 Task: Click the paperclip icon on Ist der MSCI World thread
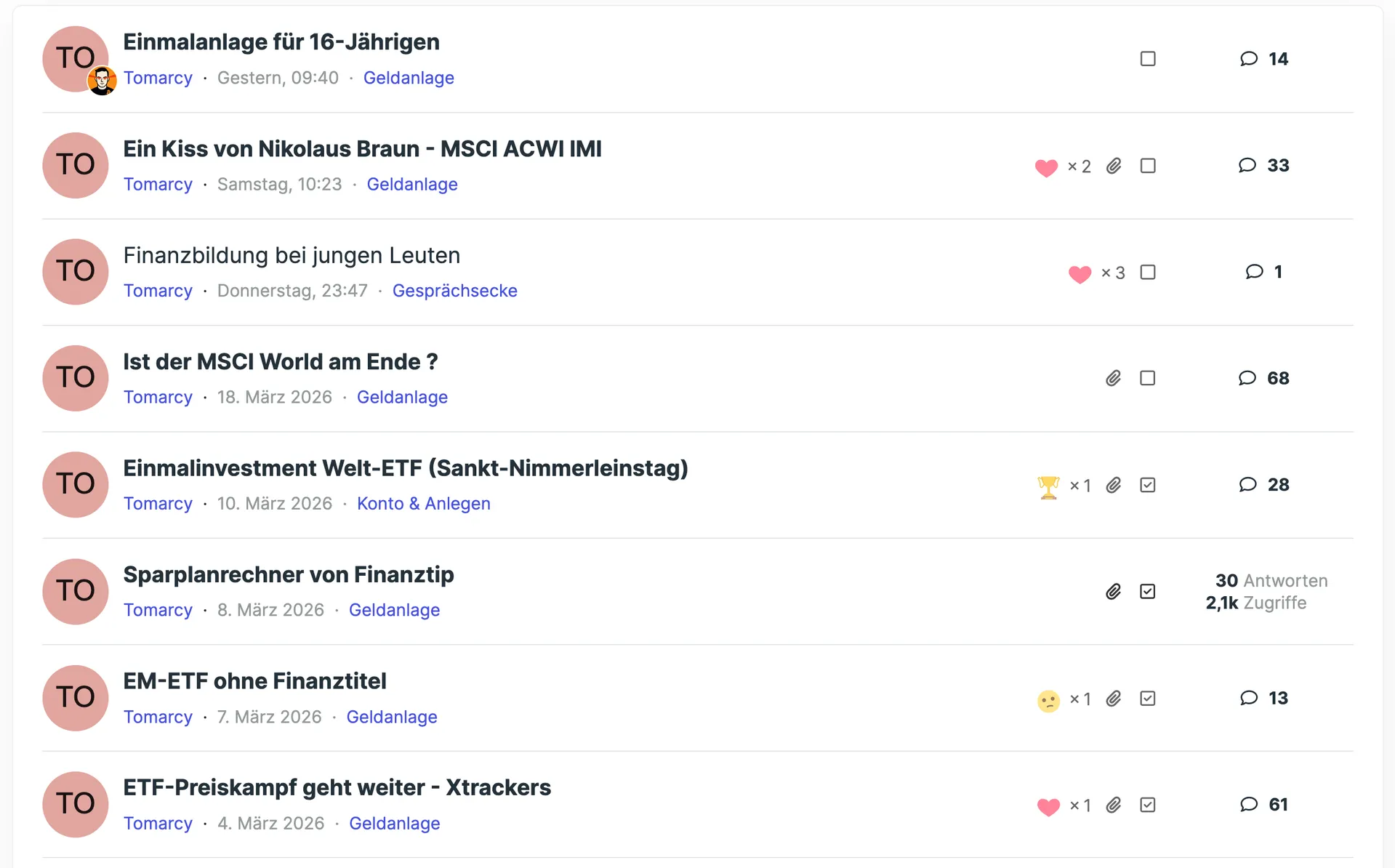click(x=1113, y=378)
